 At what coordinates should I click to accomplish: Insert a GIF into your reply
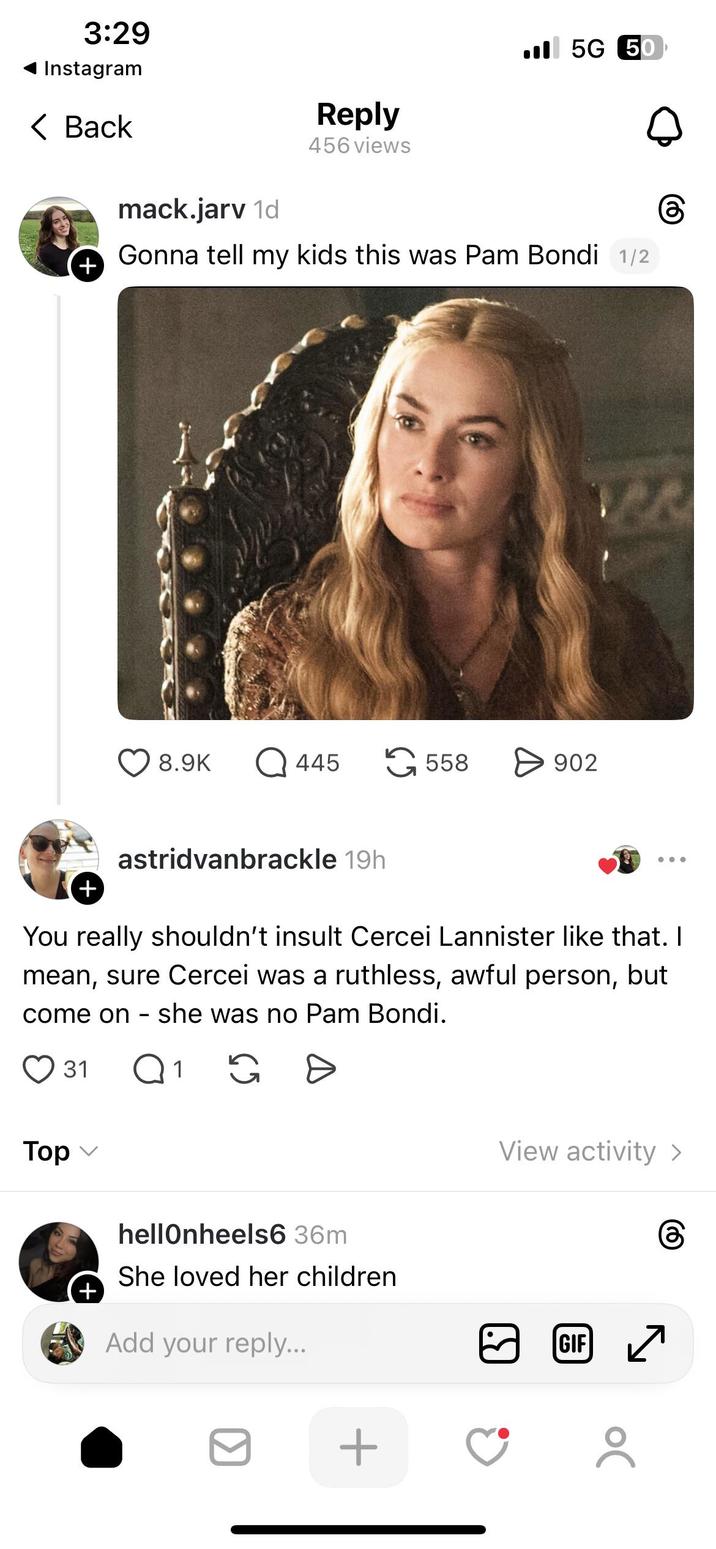click(572, 1343)
